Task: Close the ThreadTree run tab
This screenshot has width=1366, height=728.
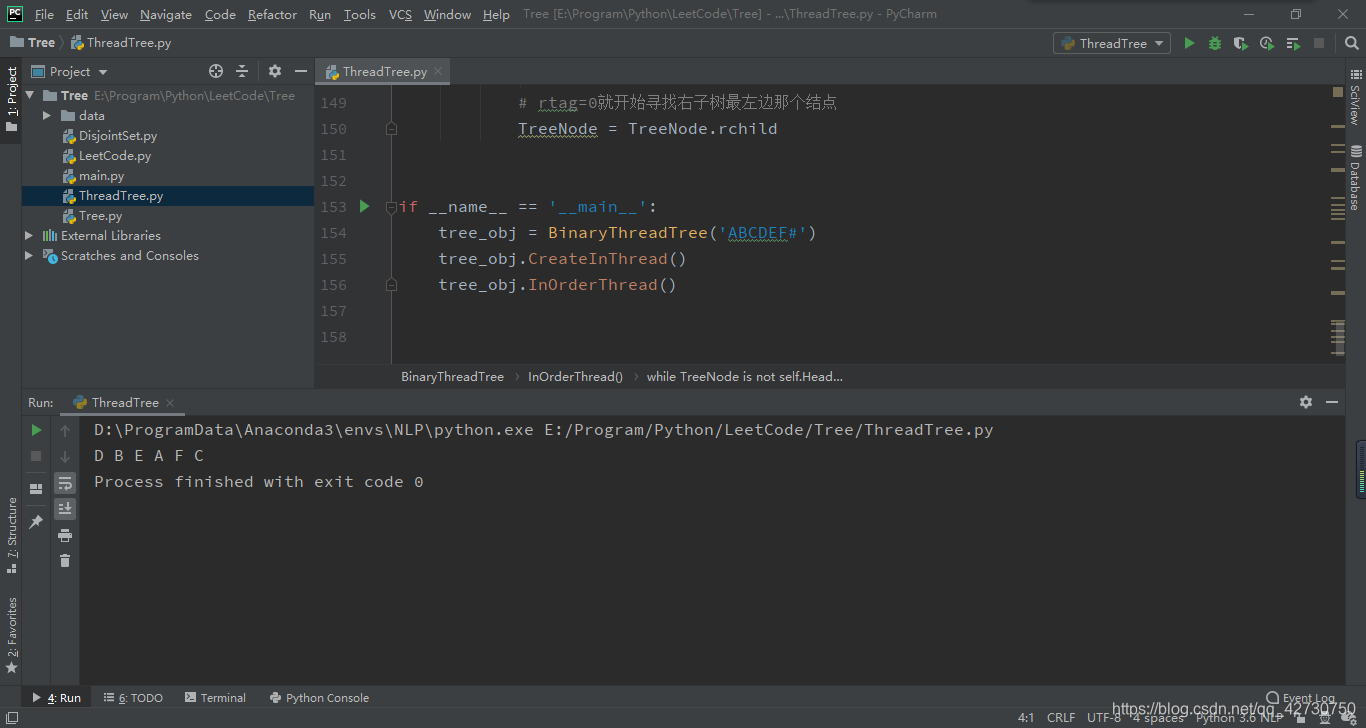Action: pyautogui.click(x=170, y=403)
